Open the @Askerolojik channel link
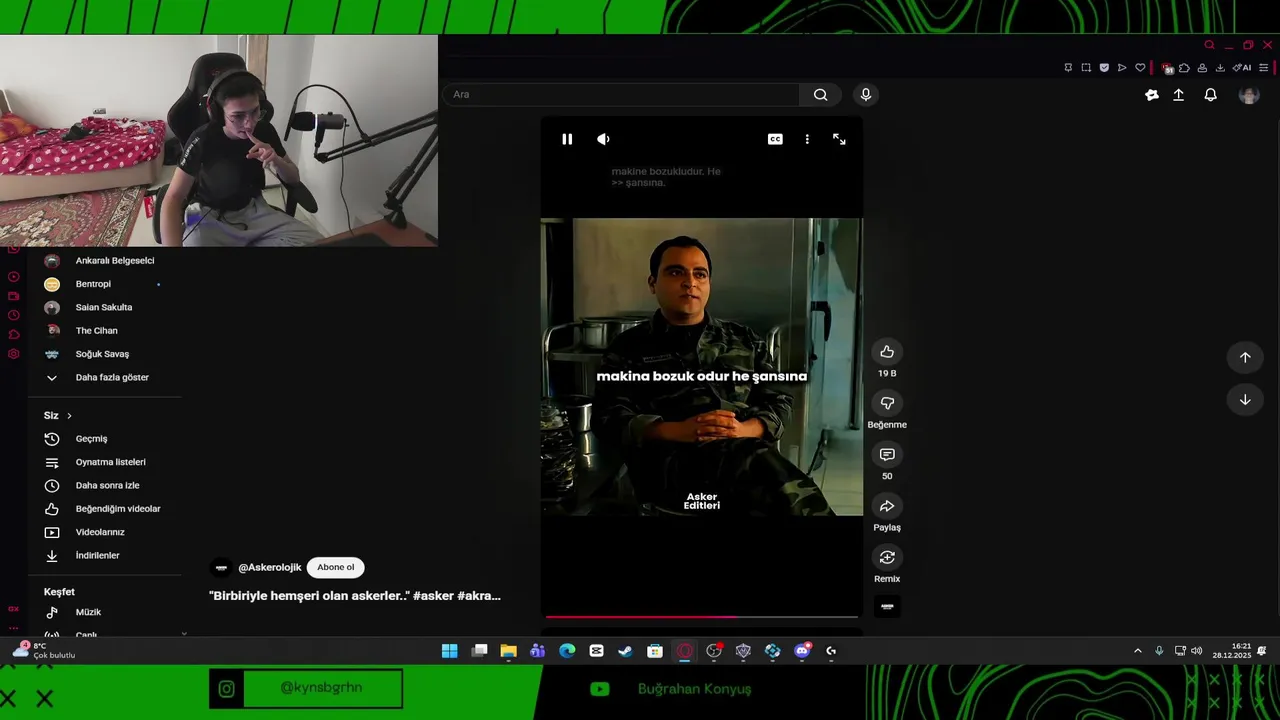 [x=269, y=567]
